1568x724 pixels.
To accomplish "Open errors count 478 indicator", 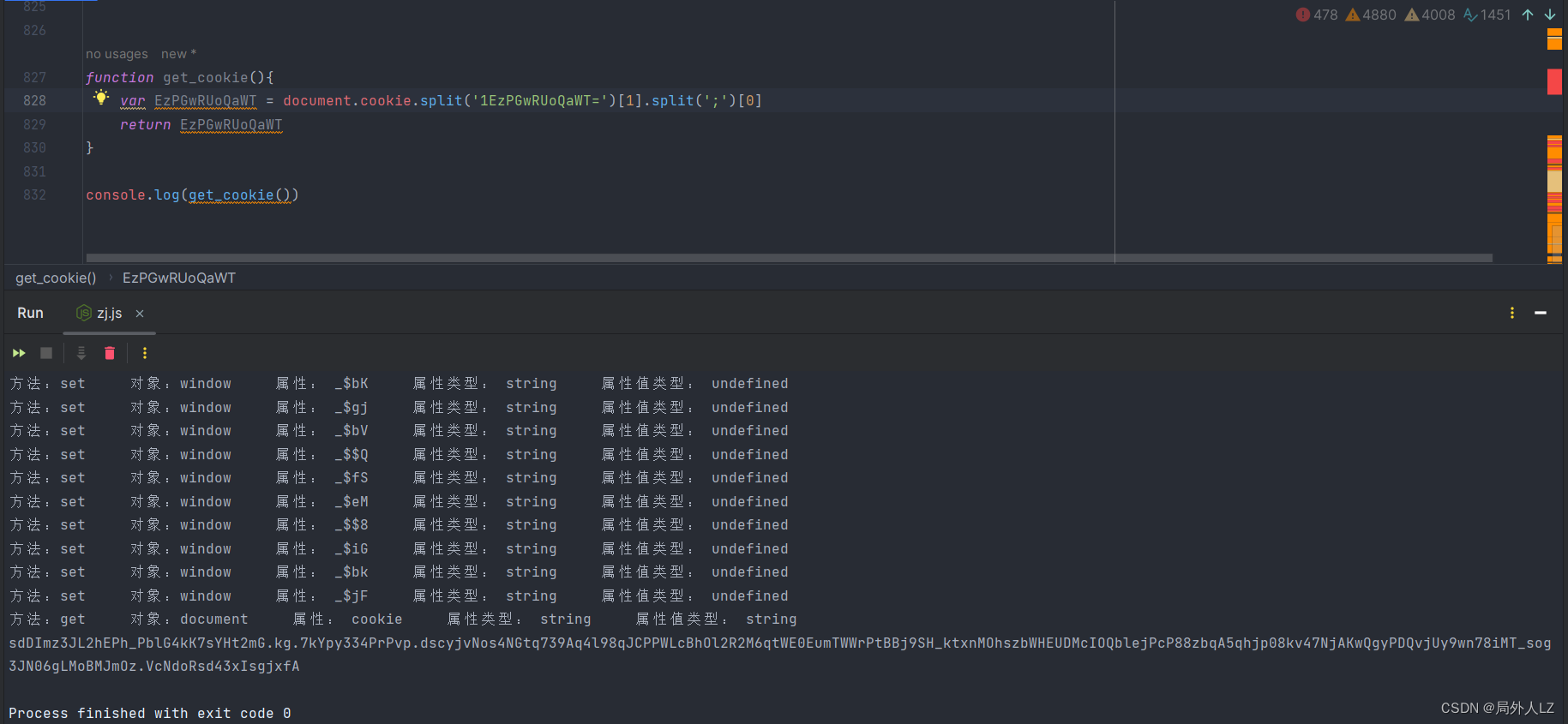I will 1317,15.
